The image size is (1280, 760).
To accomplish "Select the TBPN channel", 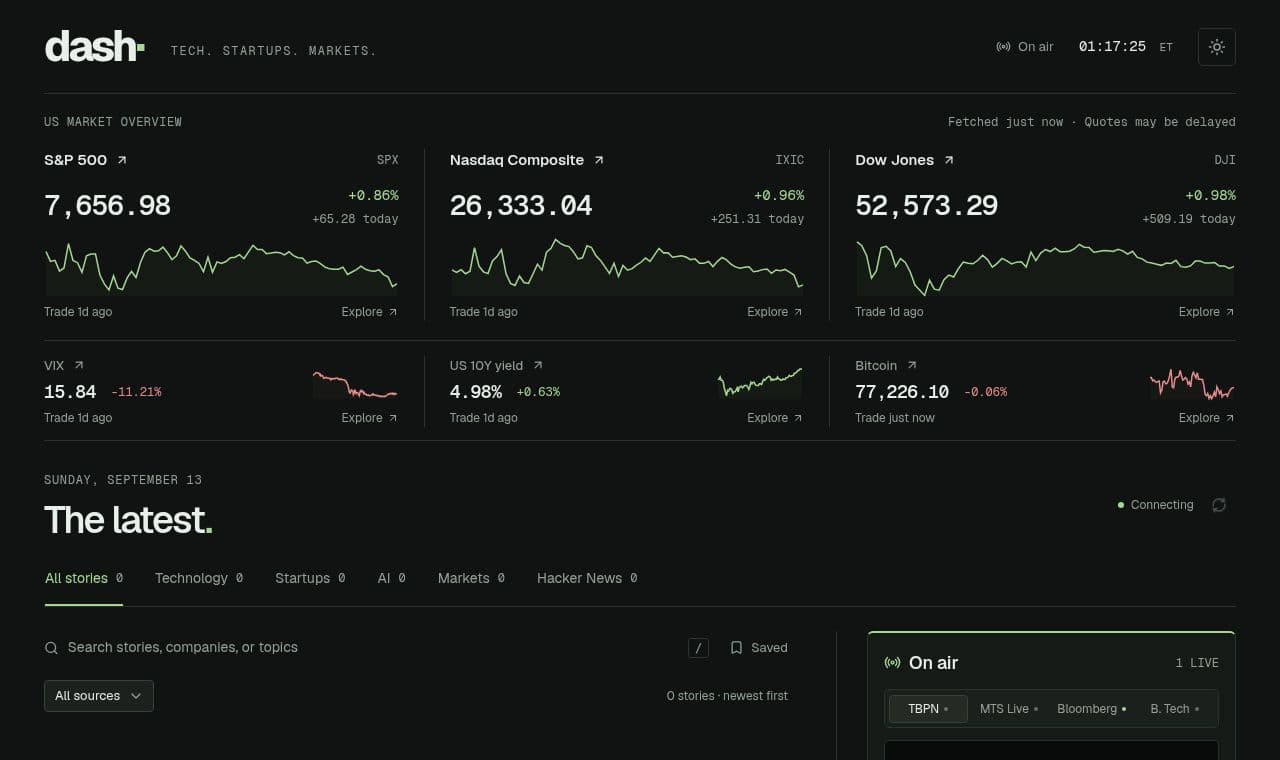I will pos(928,709).
